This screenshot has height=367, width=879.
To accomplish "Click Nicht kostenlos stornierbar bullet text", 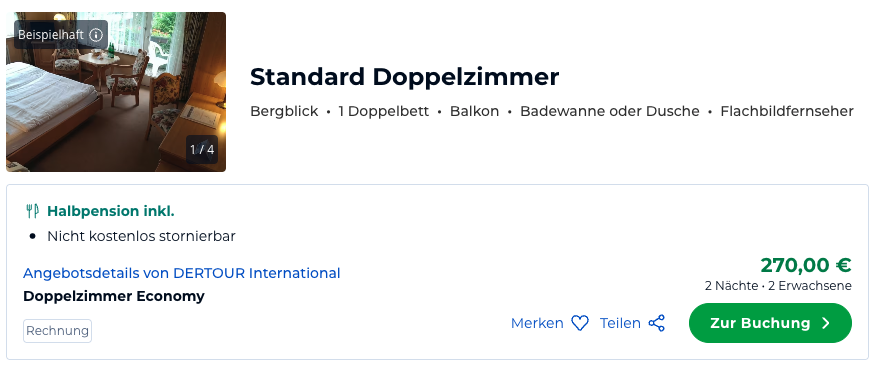I will coord(141,236).
